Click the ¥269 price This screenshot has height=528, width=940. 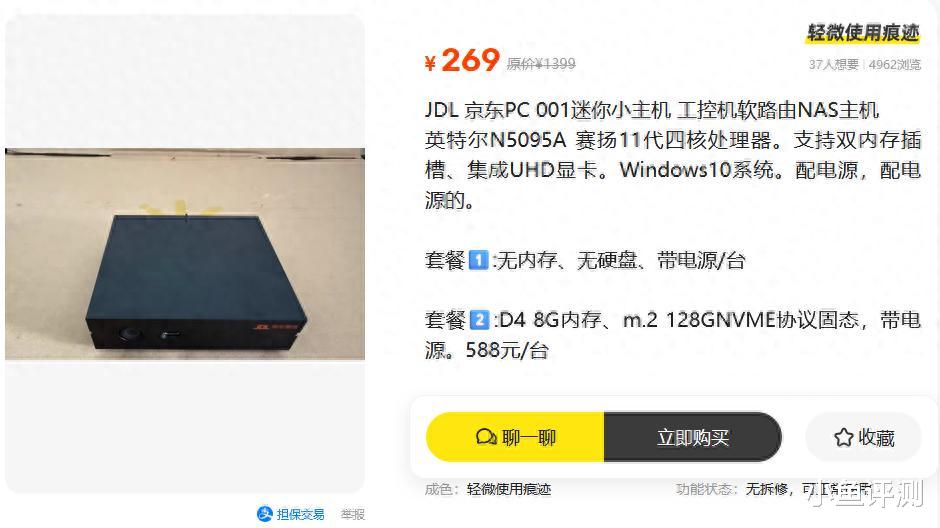tap(462, 61)
